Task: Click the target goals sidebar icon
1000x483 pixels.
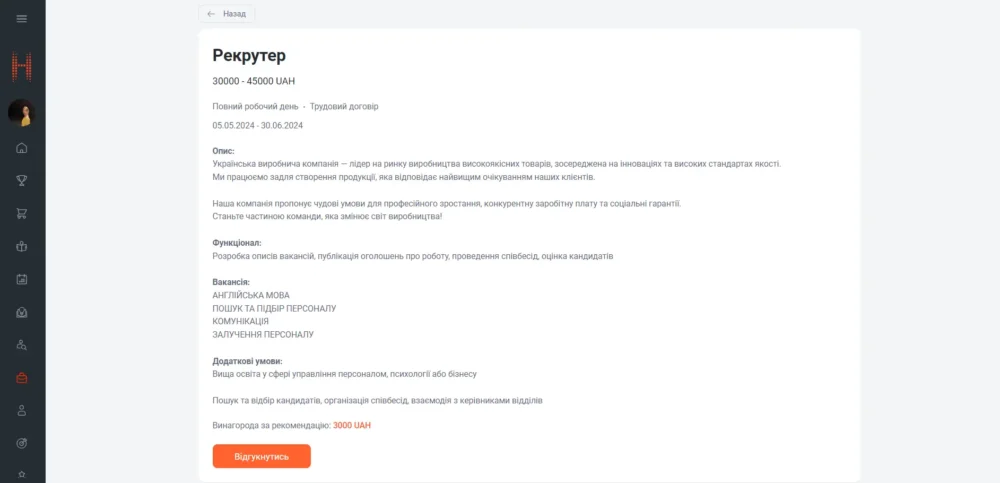Action: click(x=22, y=443)
